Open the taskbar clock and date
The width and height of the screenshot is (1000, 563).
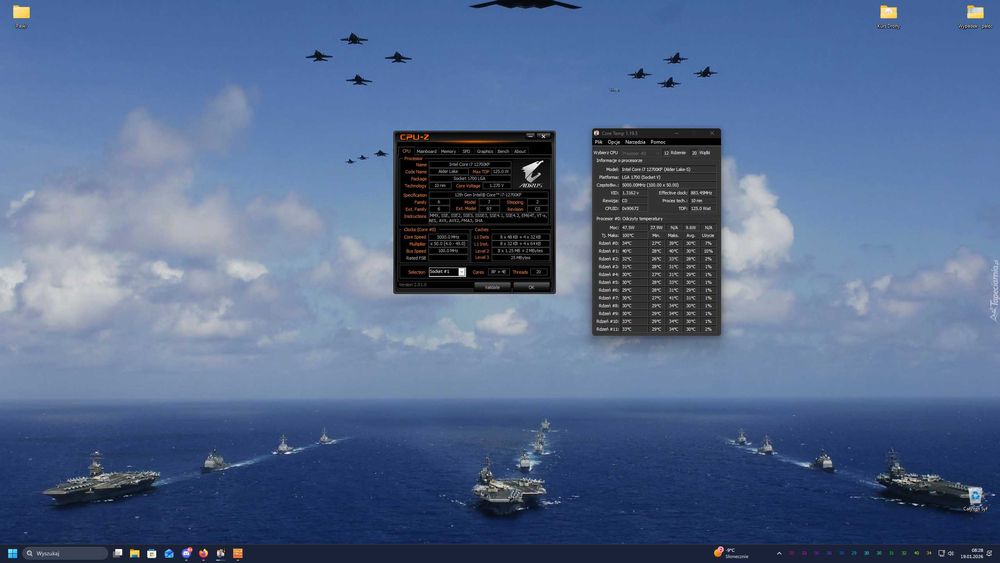[x=972, y=553]
